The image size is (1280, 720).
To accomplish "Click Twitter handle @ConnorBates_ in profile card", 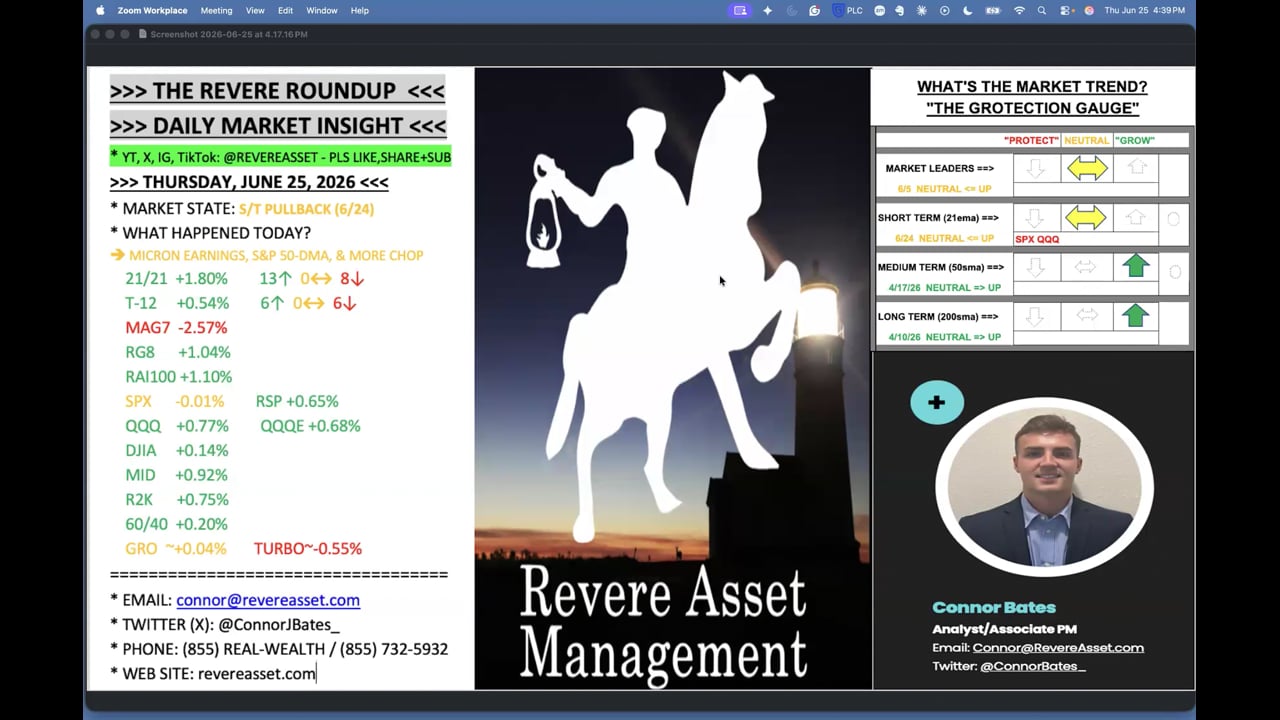I will [1032, 666].
